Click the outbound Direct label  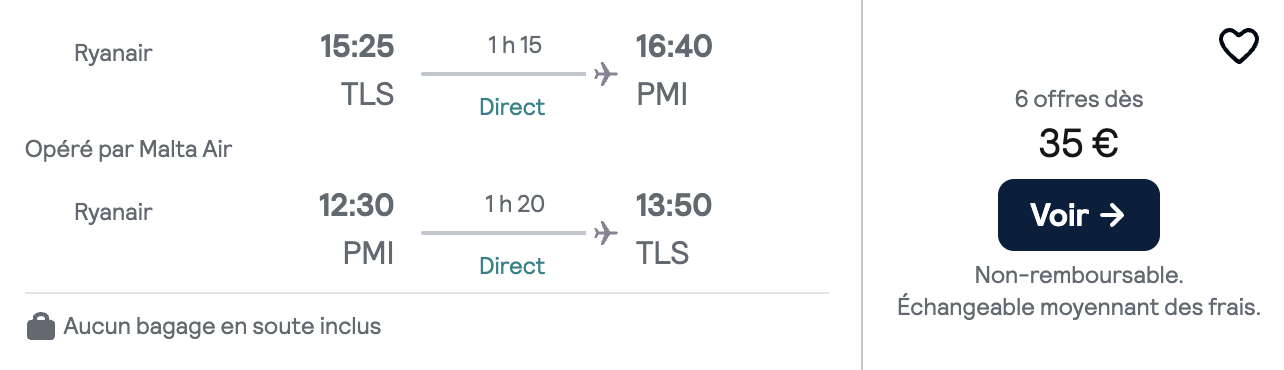512,107
